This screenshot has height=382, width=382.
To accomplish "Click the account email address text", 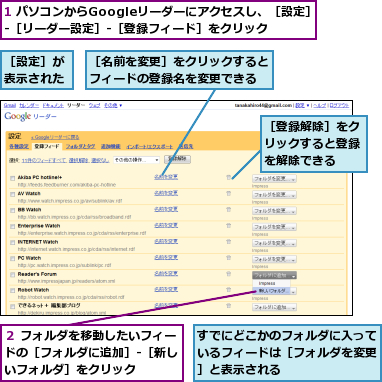I will tap(263, 105).
